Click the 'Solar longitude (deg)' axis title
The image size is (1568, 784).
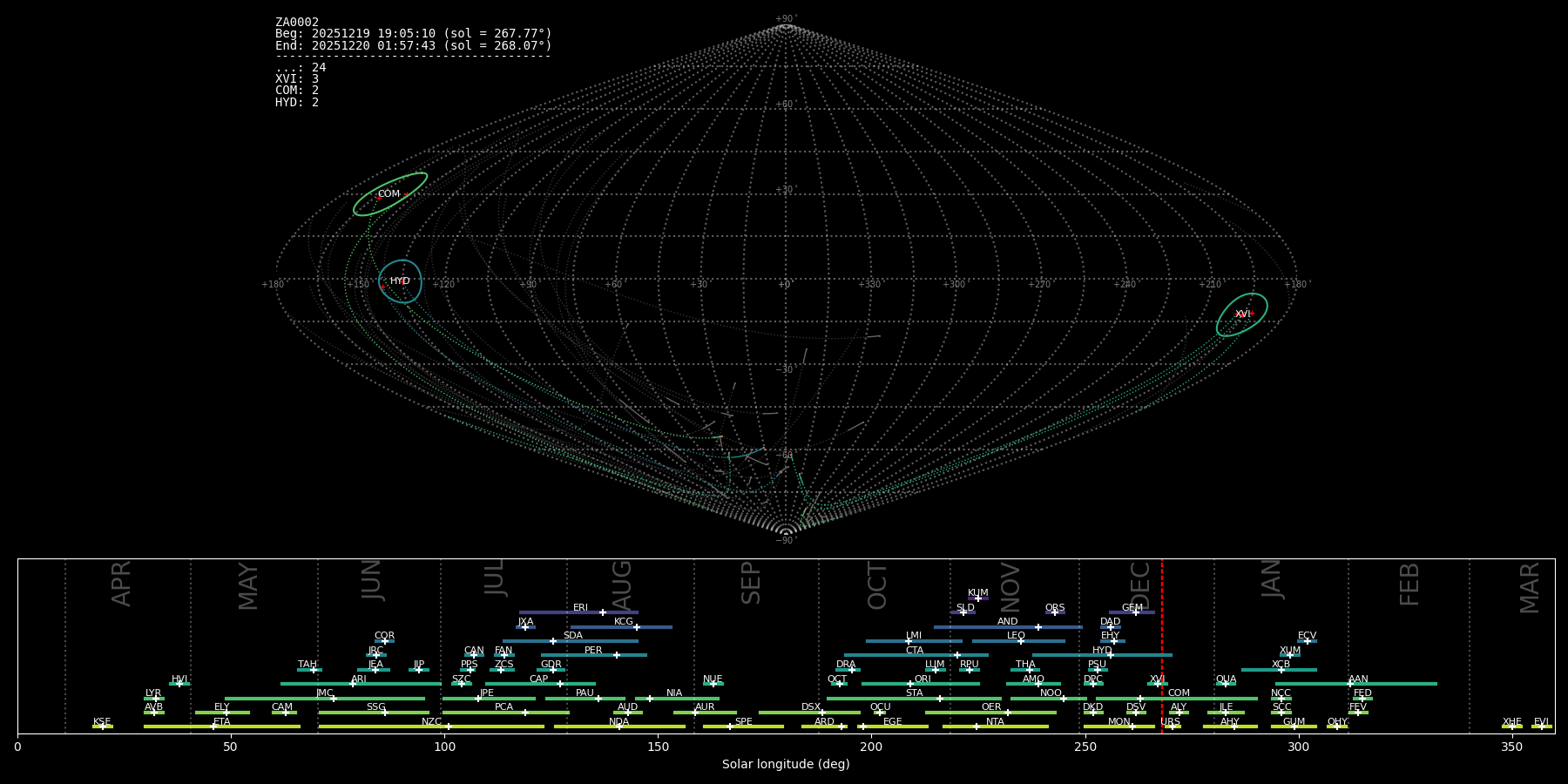click(x=786, y=765)
